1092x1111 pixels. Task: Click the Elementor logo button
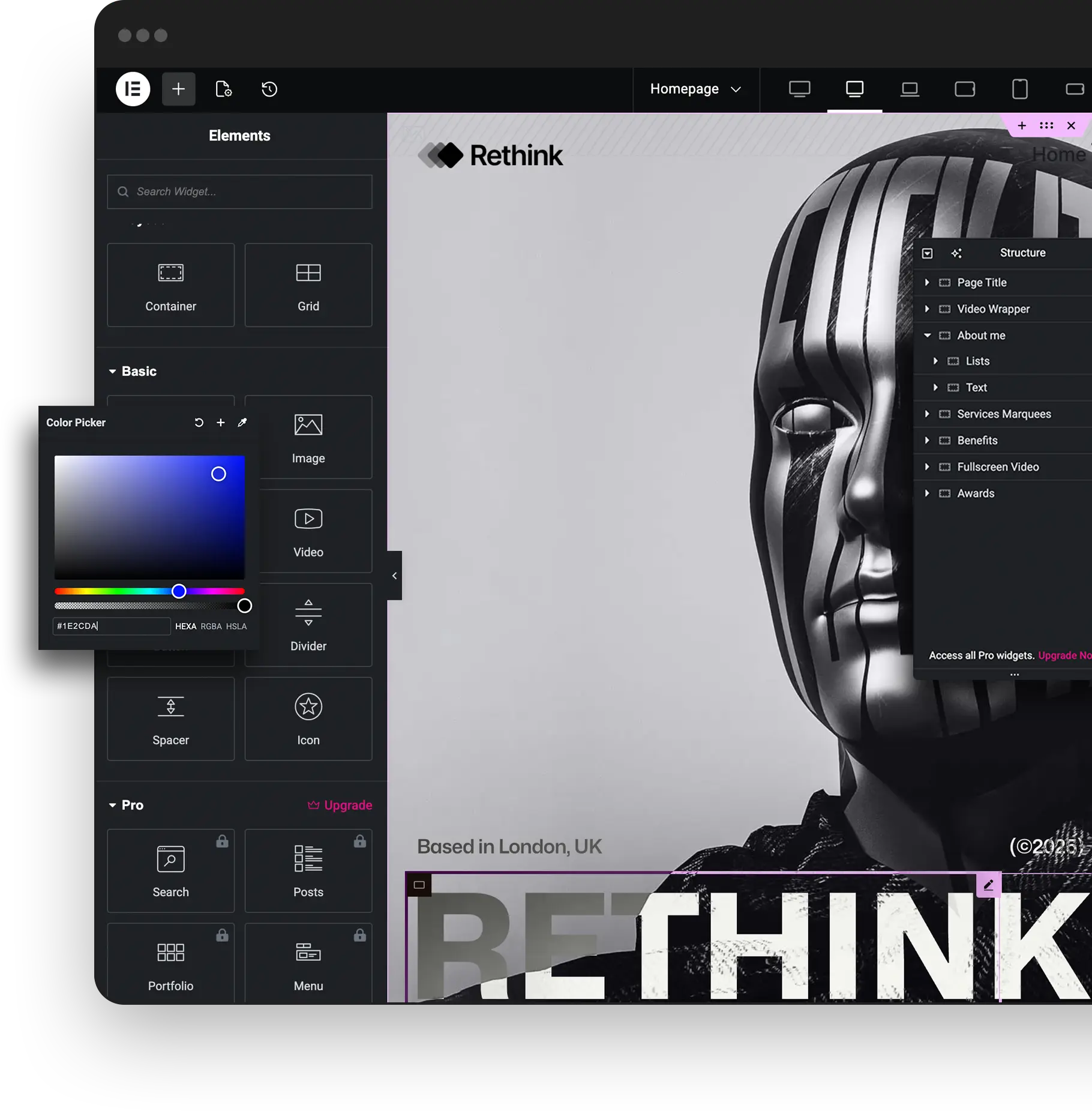coord(133,89)
